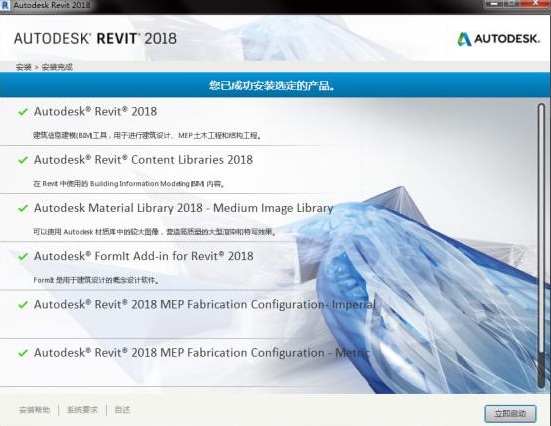551x426 pixels.
Task: Open the 系统要求 system requirements link
Action: point(82,410)
